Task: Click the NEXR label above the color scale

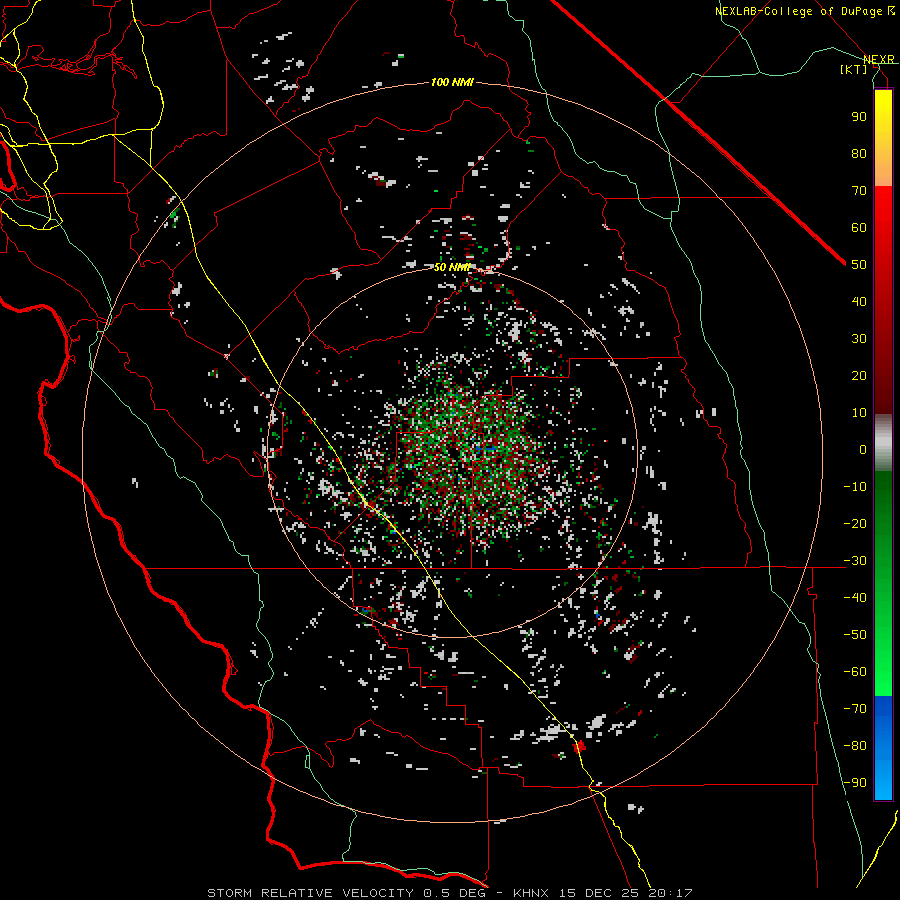Action: coord(879,59)
